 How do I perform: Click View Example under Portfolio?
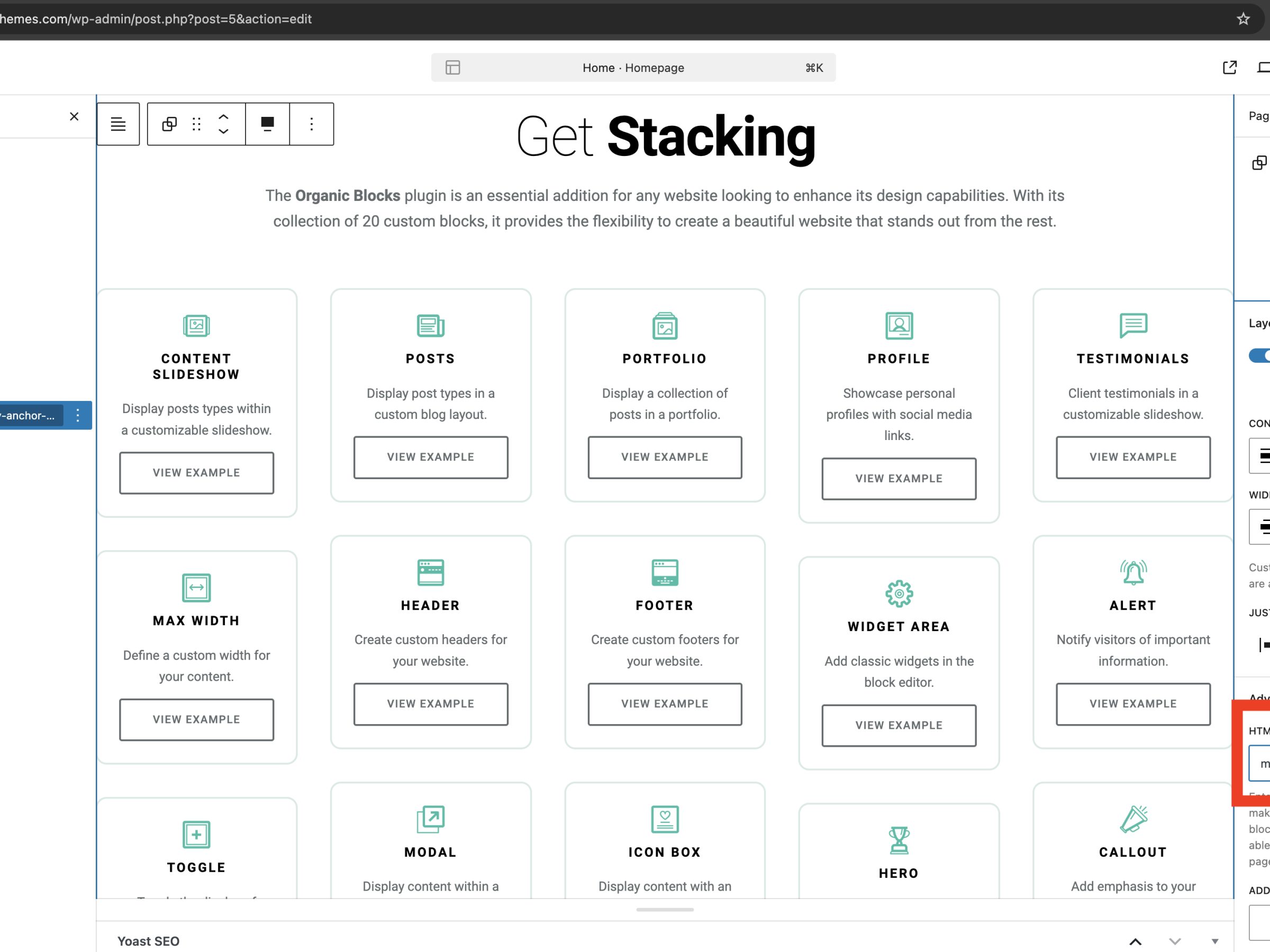665,457
